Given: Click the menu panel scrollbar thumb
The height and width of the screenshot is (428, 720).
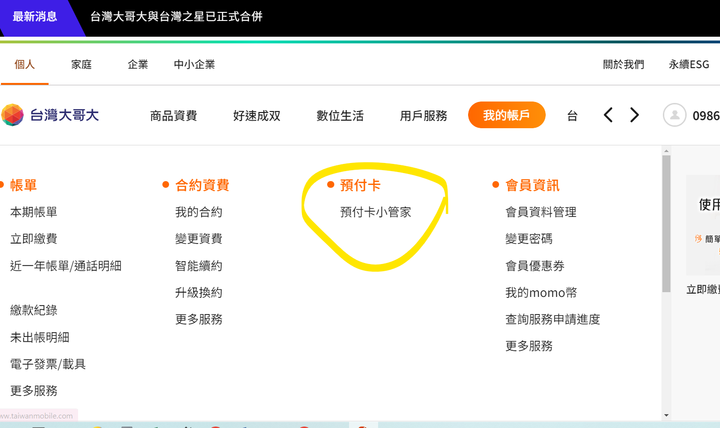Looking at the screenshot, I should [x=666, y=224].
